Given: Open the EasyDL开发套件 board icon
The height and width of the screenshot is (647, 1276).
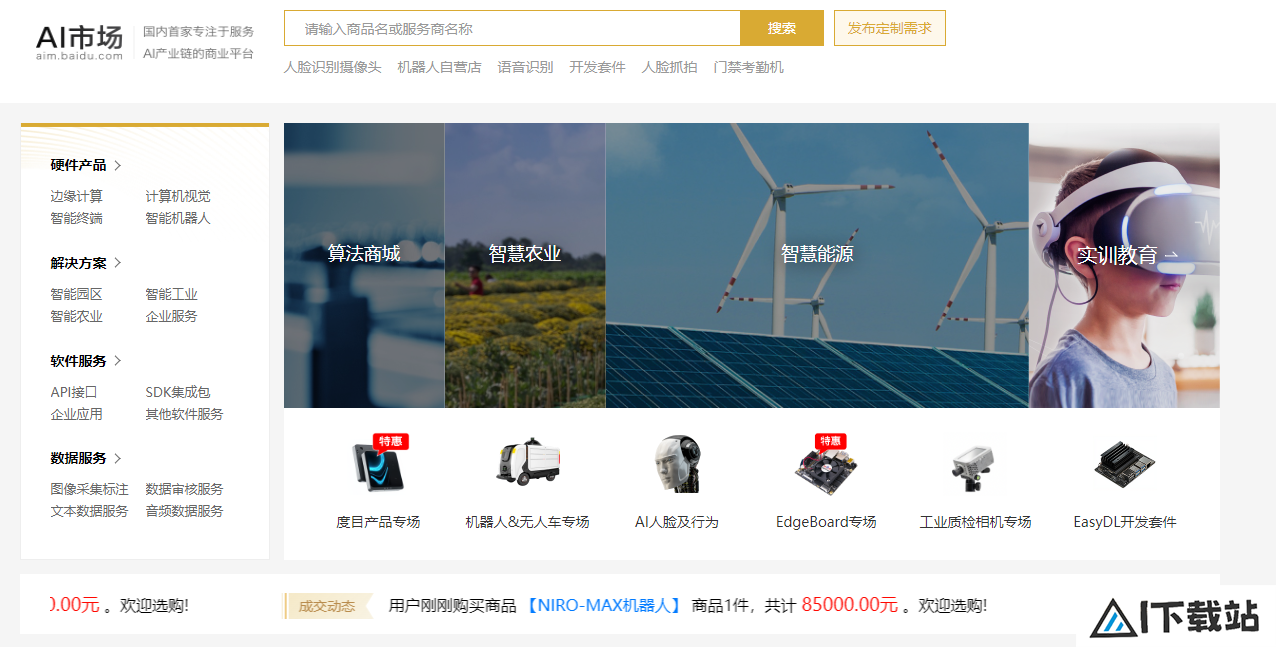Looking at the screenshot, I should (1125, 464).
